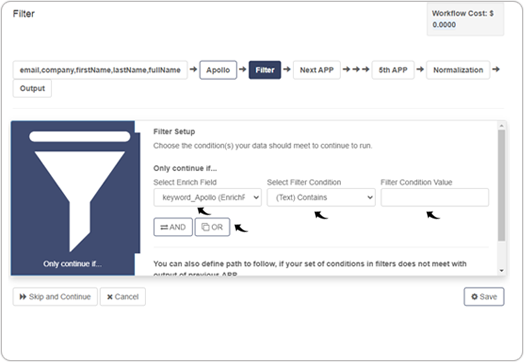Go to the 5th APP step
Screen dimensions: 524x362
click(393, 70)
